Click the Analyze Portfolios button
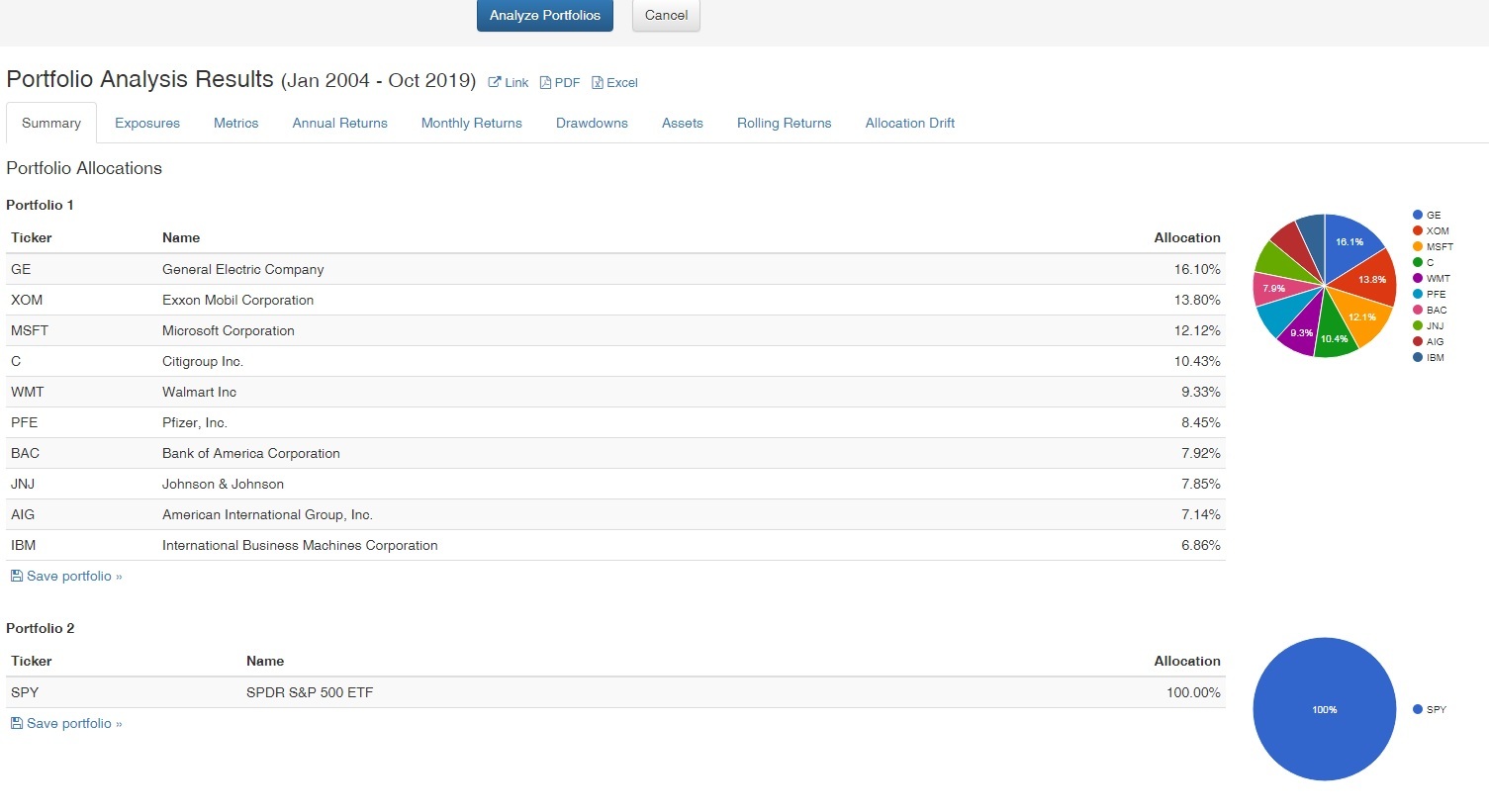Image resolution: width=1489 pixels, height=812 pixels. pyautogui.click(x=545, y=15)
